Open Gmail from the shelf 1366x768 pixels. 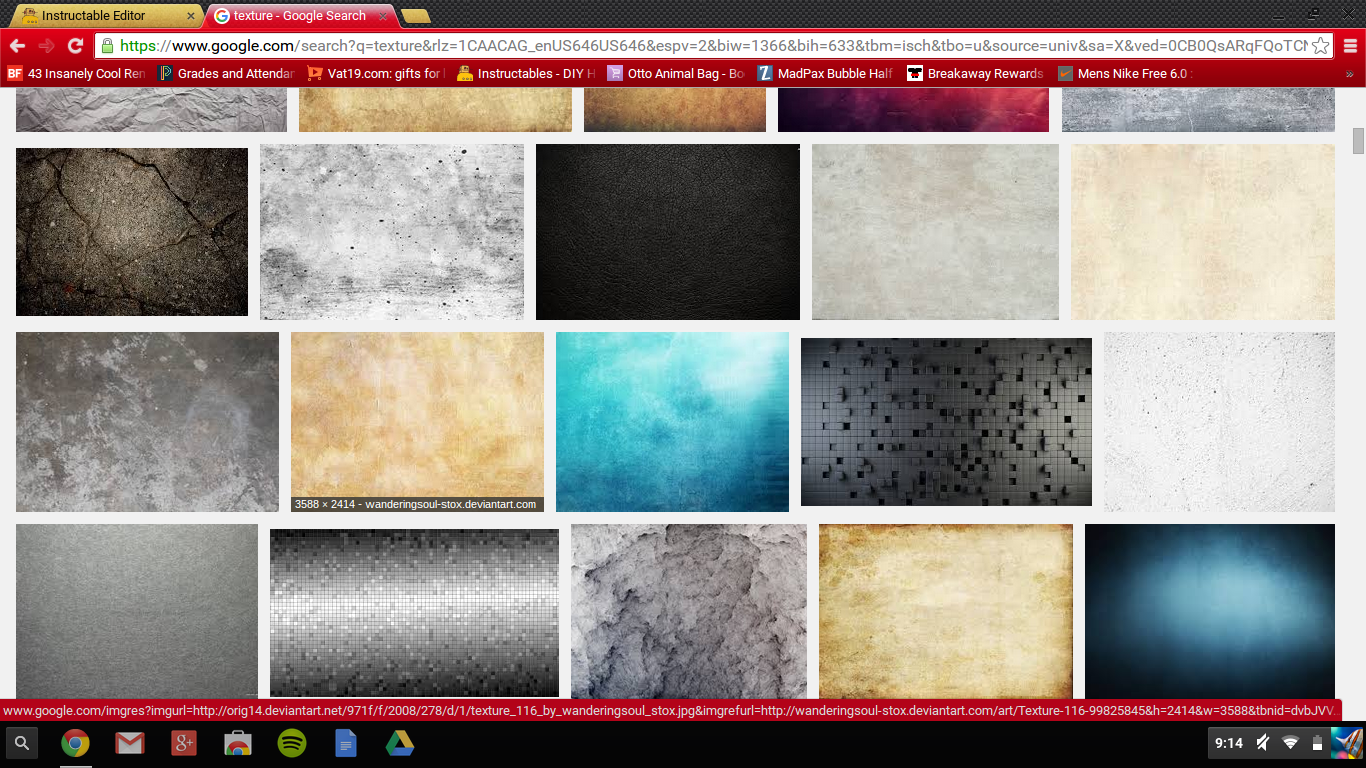point(129,743)
